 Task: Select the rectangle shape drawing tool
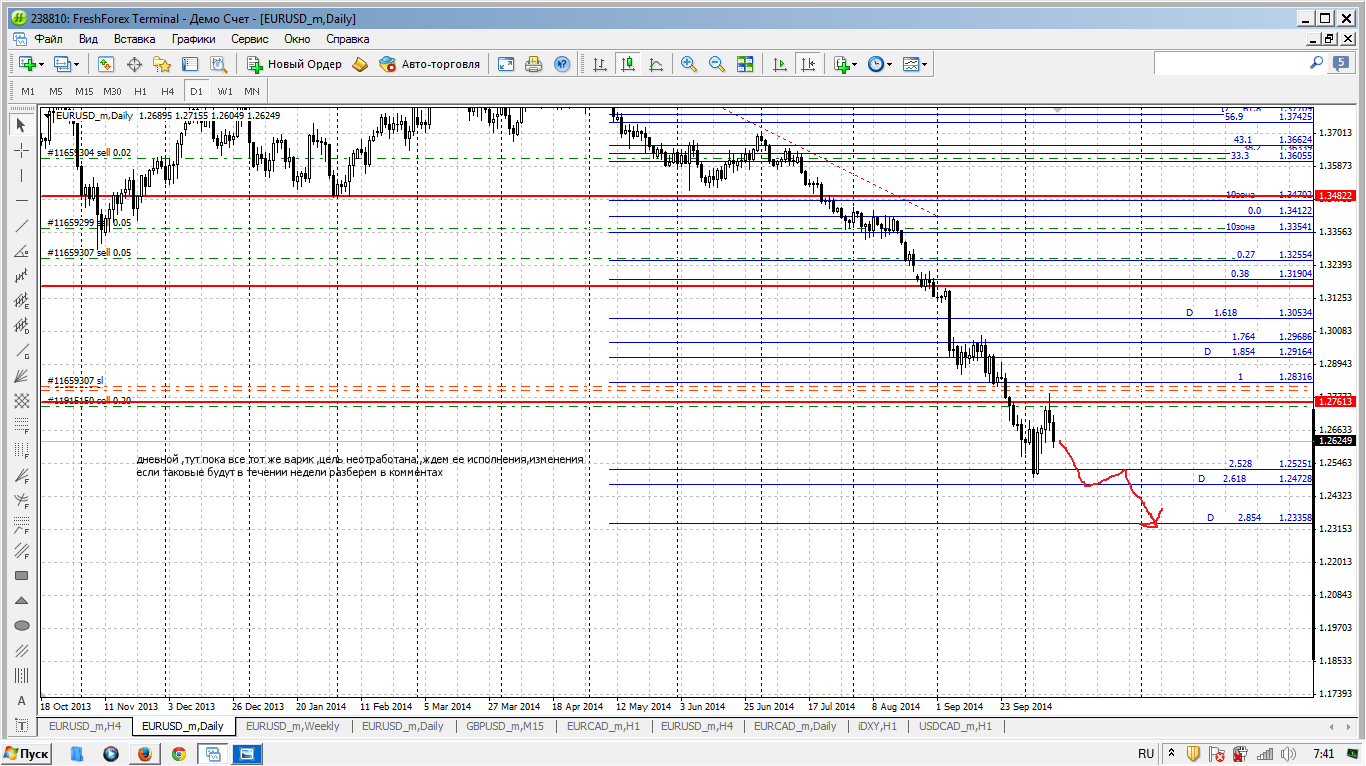point(21,576)
